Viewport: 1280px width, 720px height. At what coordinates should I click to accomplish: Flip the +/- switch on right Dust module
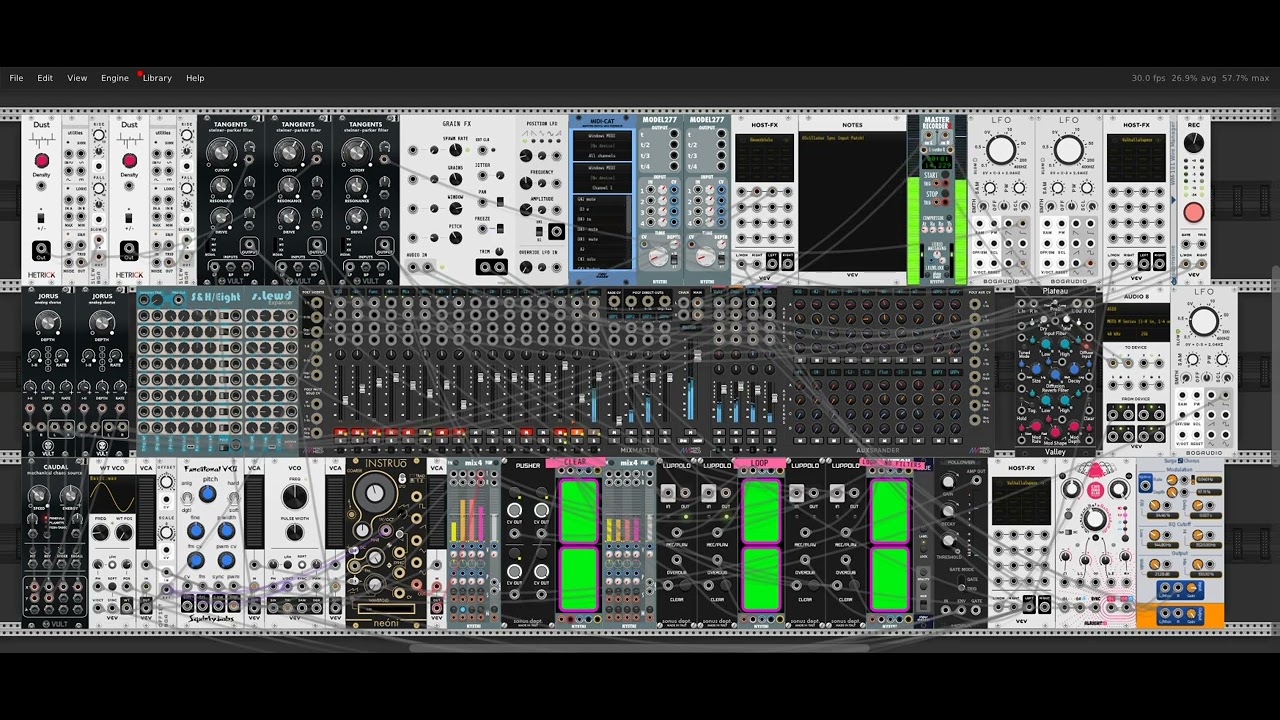(129, 217)
